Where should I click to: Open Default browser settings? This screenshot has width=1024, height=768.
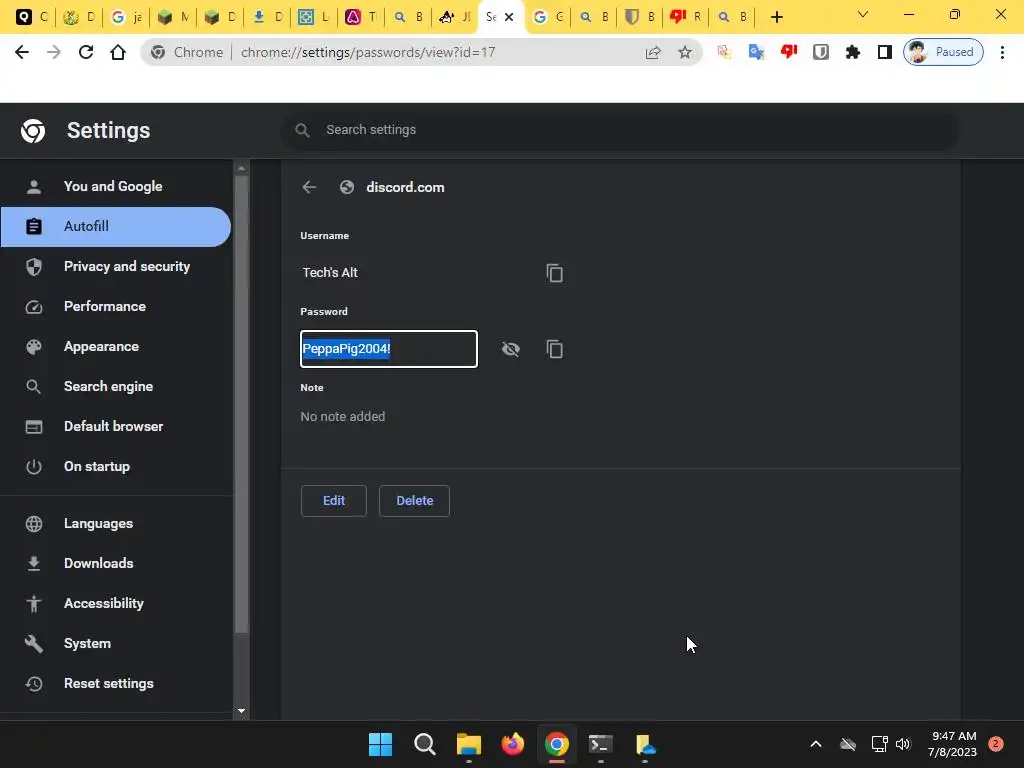point(116,426)
